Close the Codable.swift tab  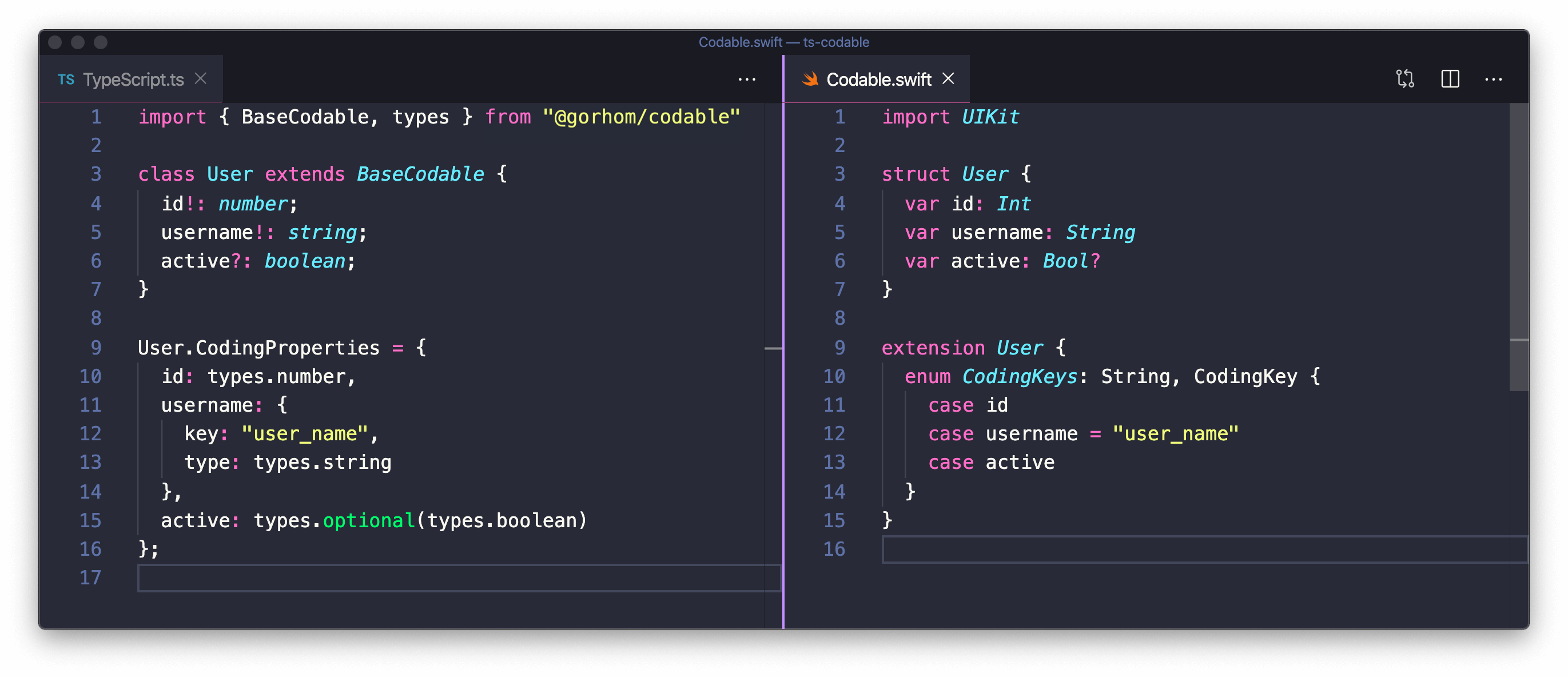(x=948, y=79)
